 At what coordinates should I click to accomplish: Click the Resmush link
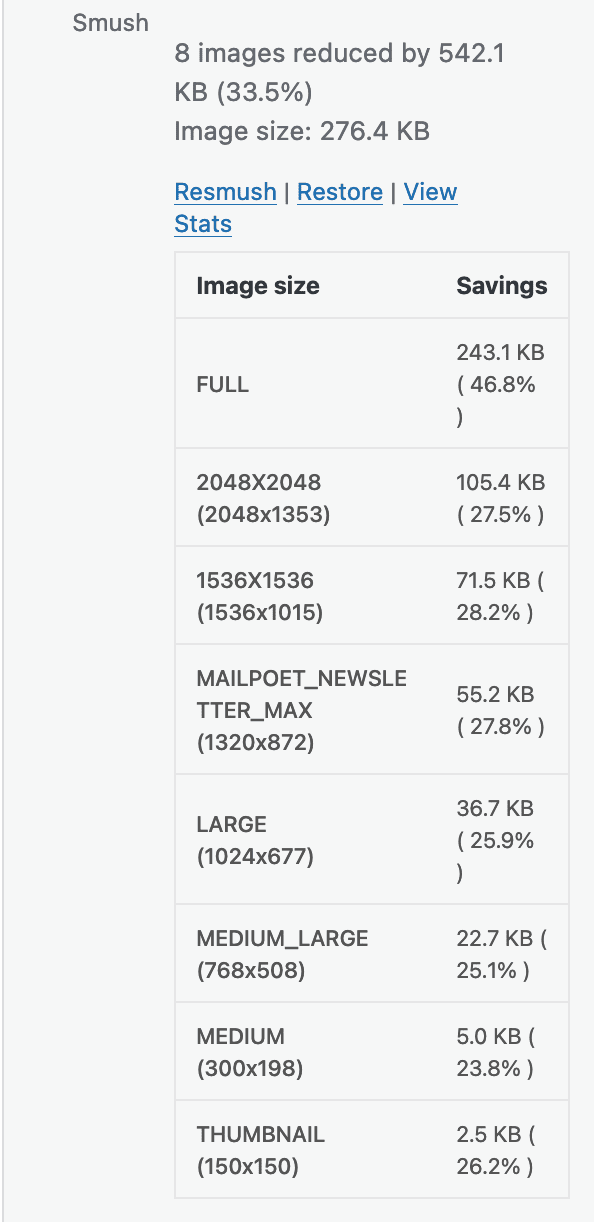tap(225, 192)
